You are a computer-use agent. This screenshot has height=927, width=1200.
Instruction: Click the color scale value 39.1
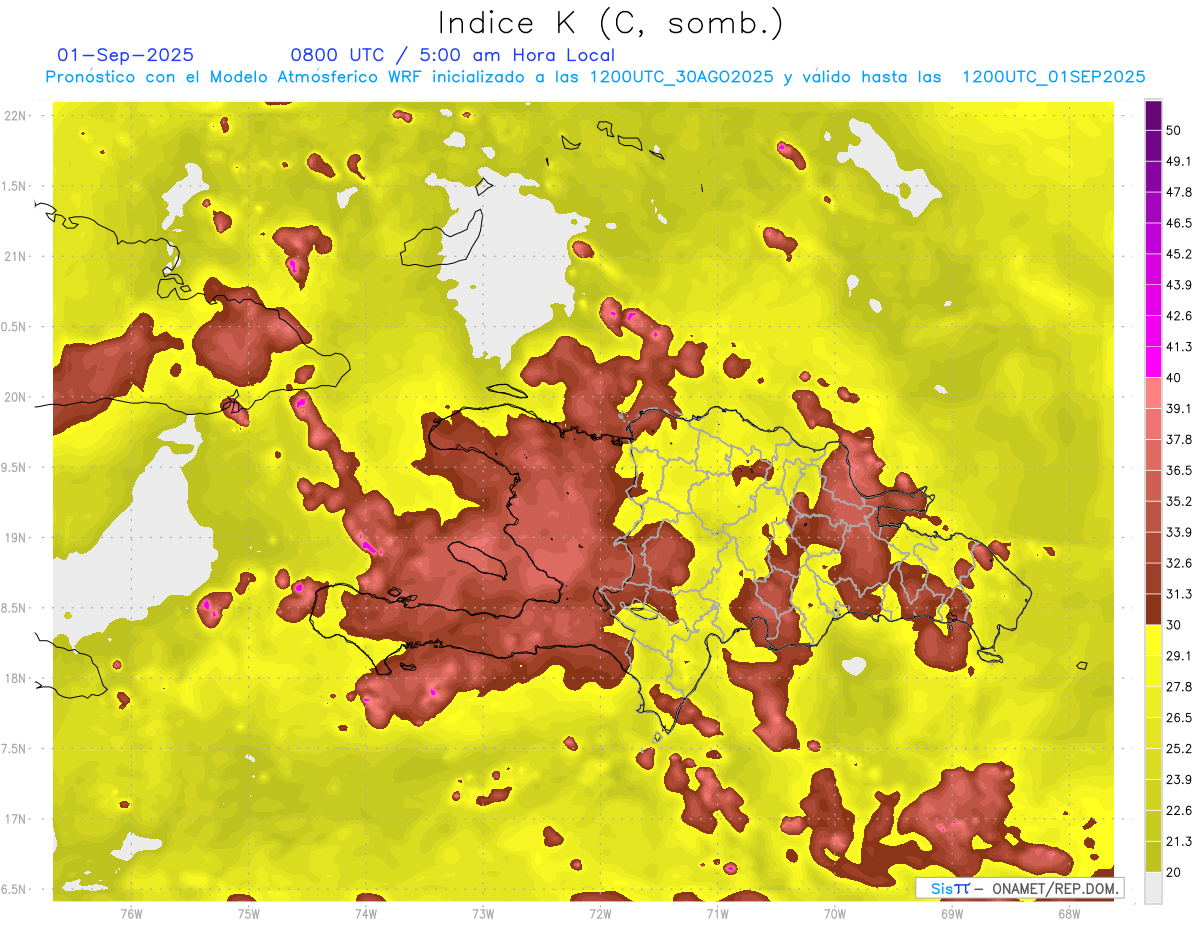point(1179,408)
